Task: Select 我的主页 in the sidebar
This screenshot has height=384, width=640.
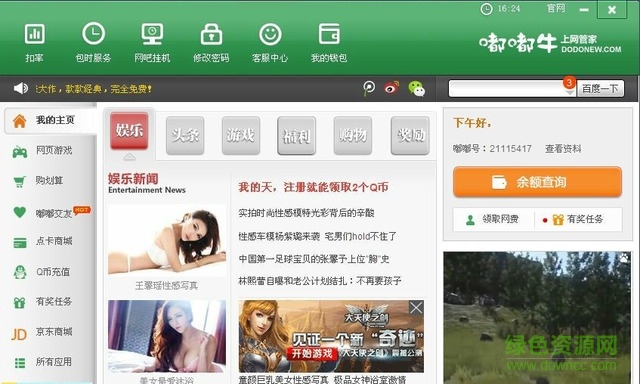Action: (50, 121)
